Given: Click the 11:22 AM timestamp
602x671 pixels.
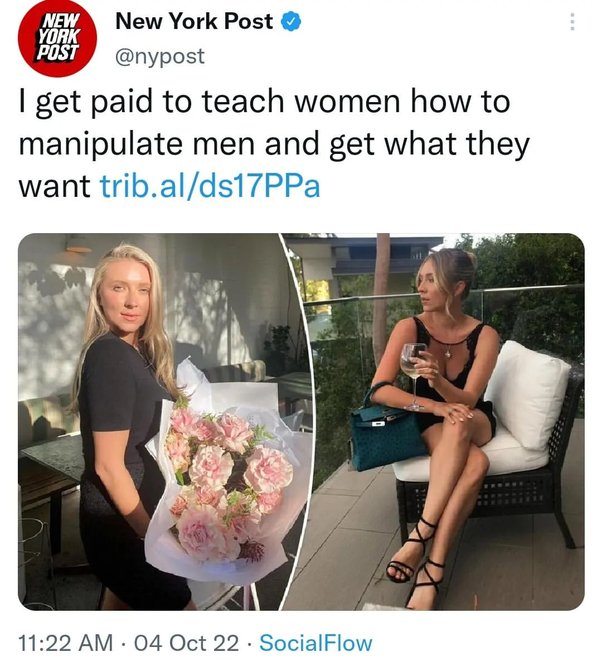Looking at the screenshot, I should 66,643.
